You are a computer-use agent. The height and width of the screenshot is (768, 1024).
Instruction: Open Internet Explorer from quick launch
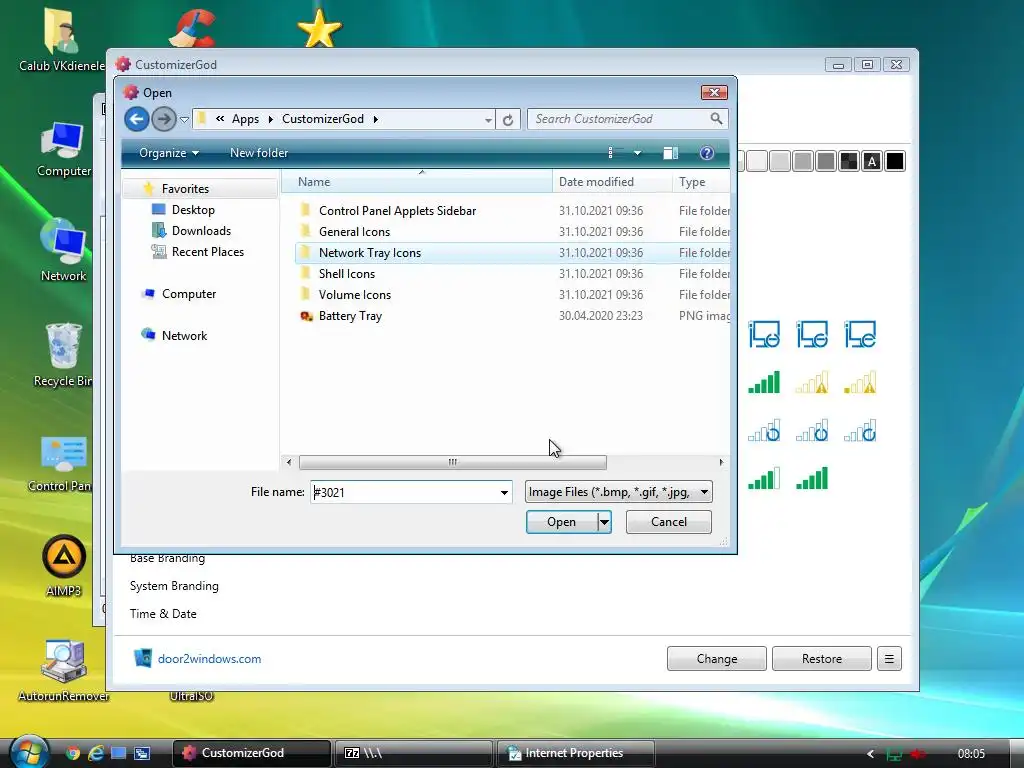95,753
